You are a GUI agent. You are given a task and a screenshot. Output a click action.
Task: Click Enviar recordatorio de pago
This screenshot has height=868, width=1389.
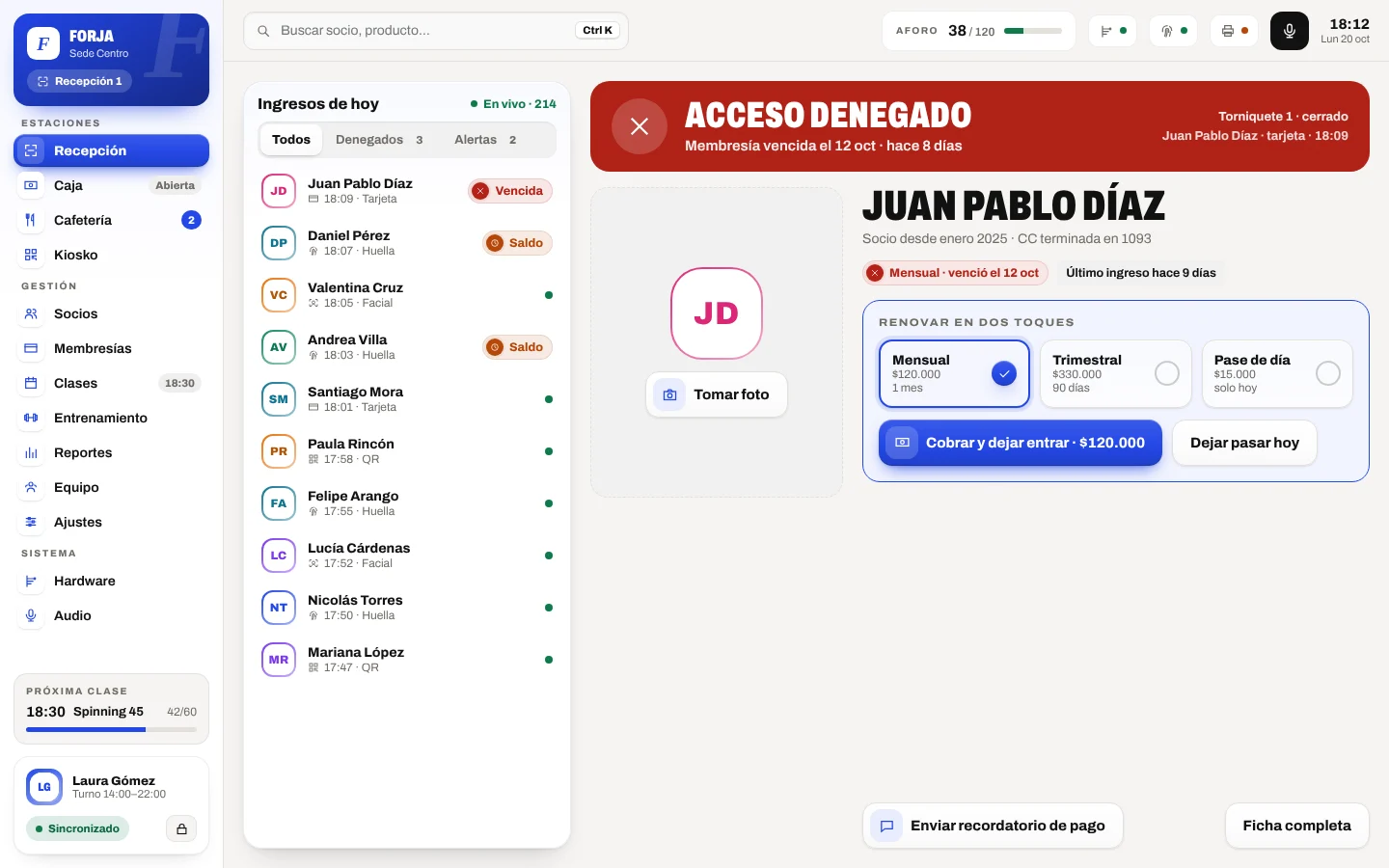pos(993,826)
